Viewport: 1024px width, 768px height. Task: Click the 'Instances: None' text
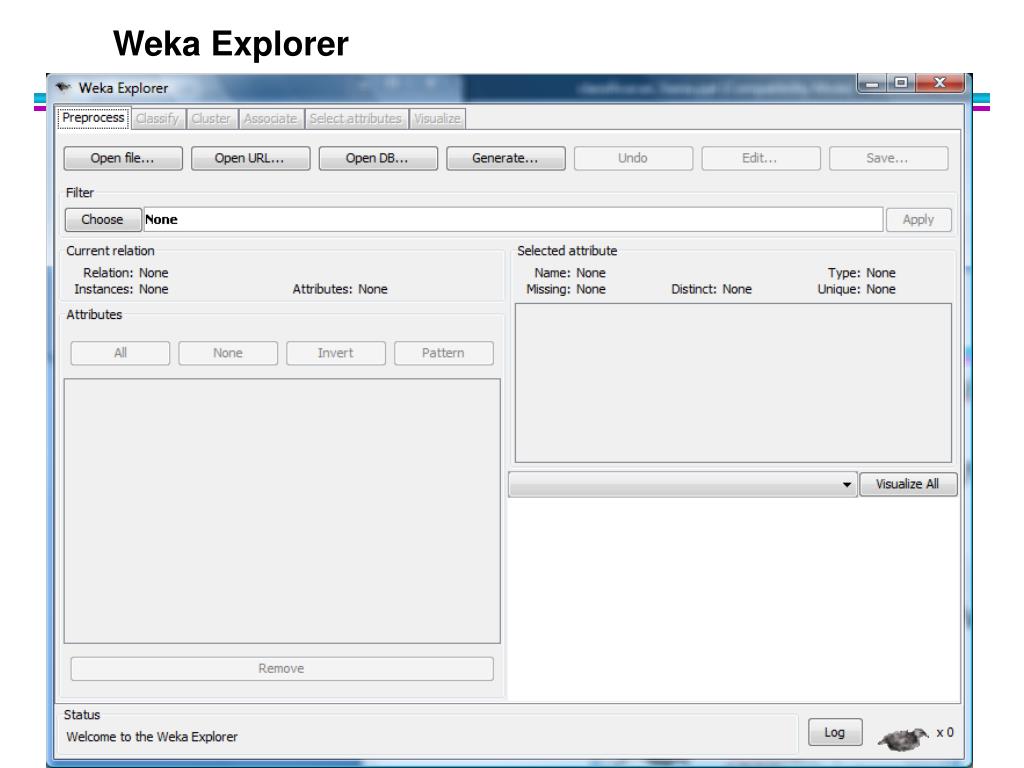click(x=121, y=289)
